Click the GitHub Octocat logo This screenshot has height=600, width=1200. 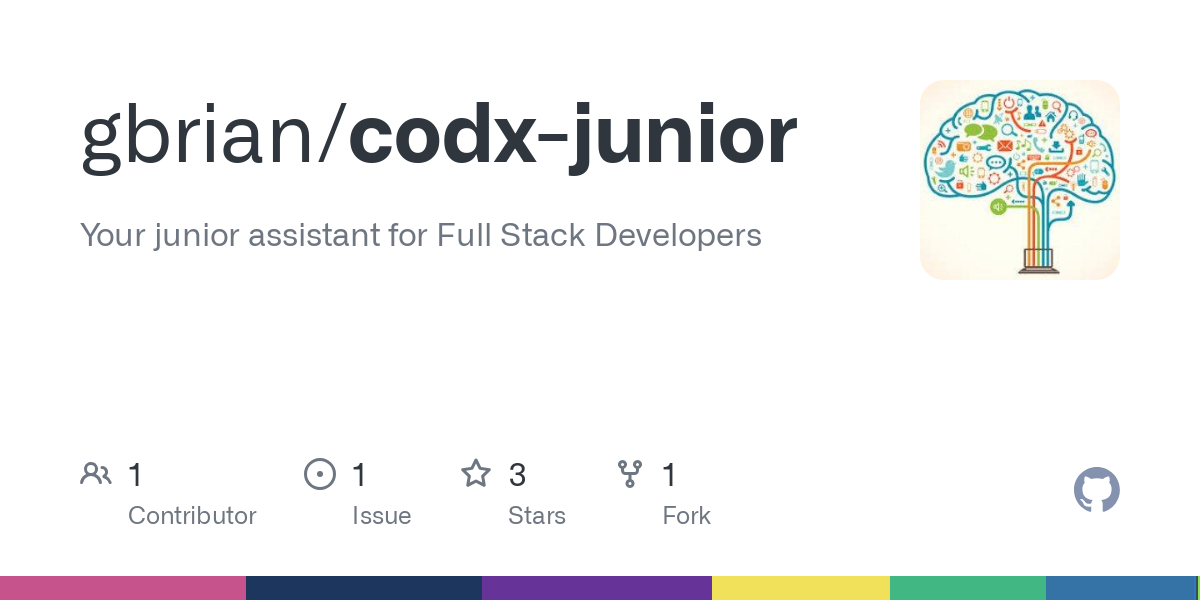1097,491
